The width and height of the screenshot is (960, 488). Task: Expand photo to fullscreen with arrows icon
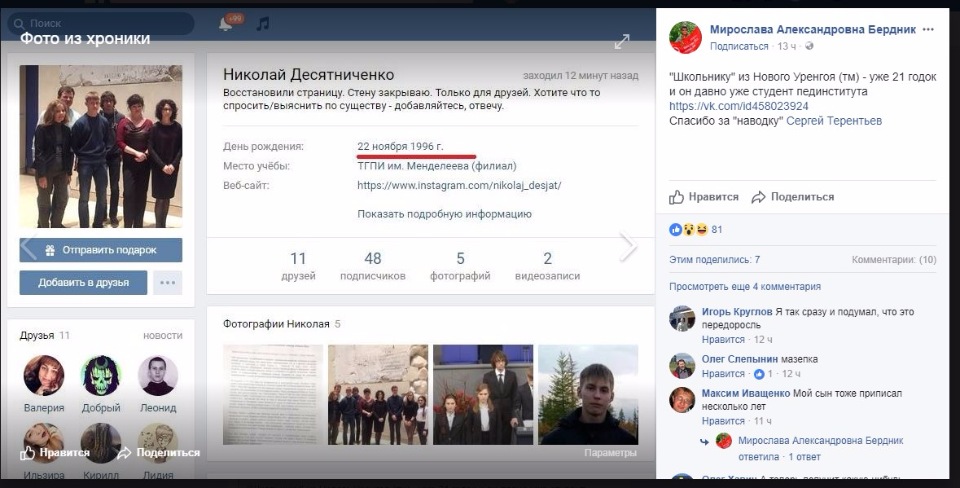pyautogui.click(x=622, y=42)
